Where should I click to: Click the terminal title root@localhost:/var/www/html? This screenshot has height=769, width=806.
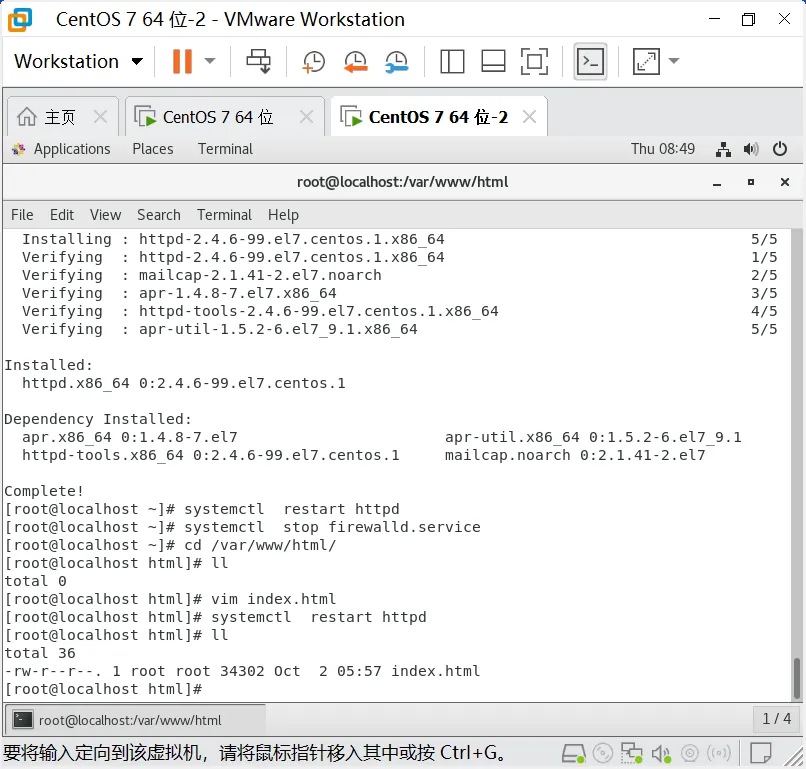coord(402,182)
